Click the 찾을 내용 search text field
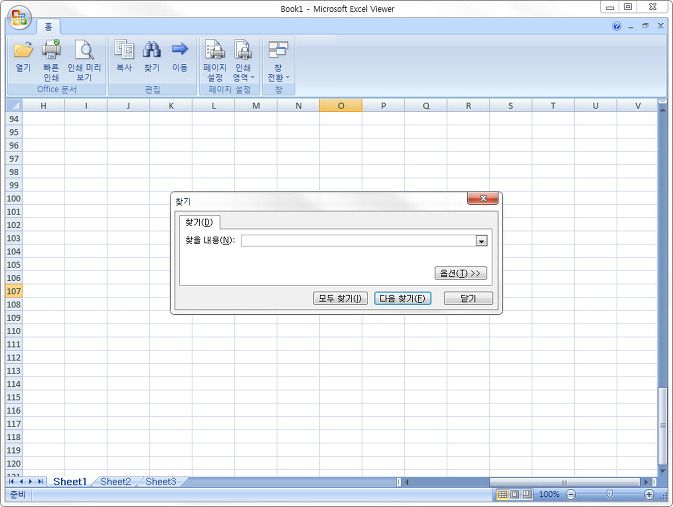Viewport: 673px width, 507px height. click(x=359, y=241)
